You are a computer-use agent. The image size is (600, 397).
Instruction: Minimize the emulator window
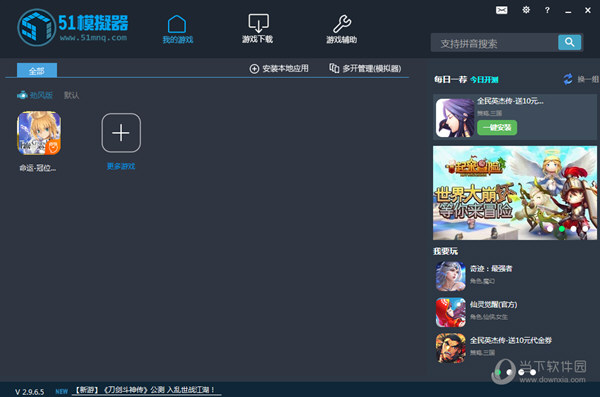click(568, 11)
